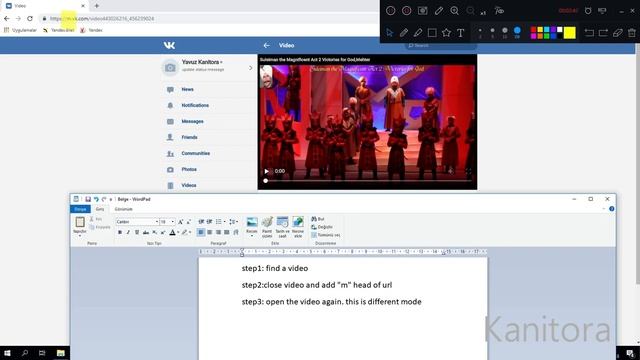Choose the highlighter marker tool in annotation bar
This screenshot has width=640, height=360.
click(418, 33)
